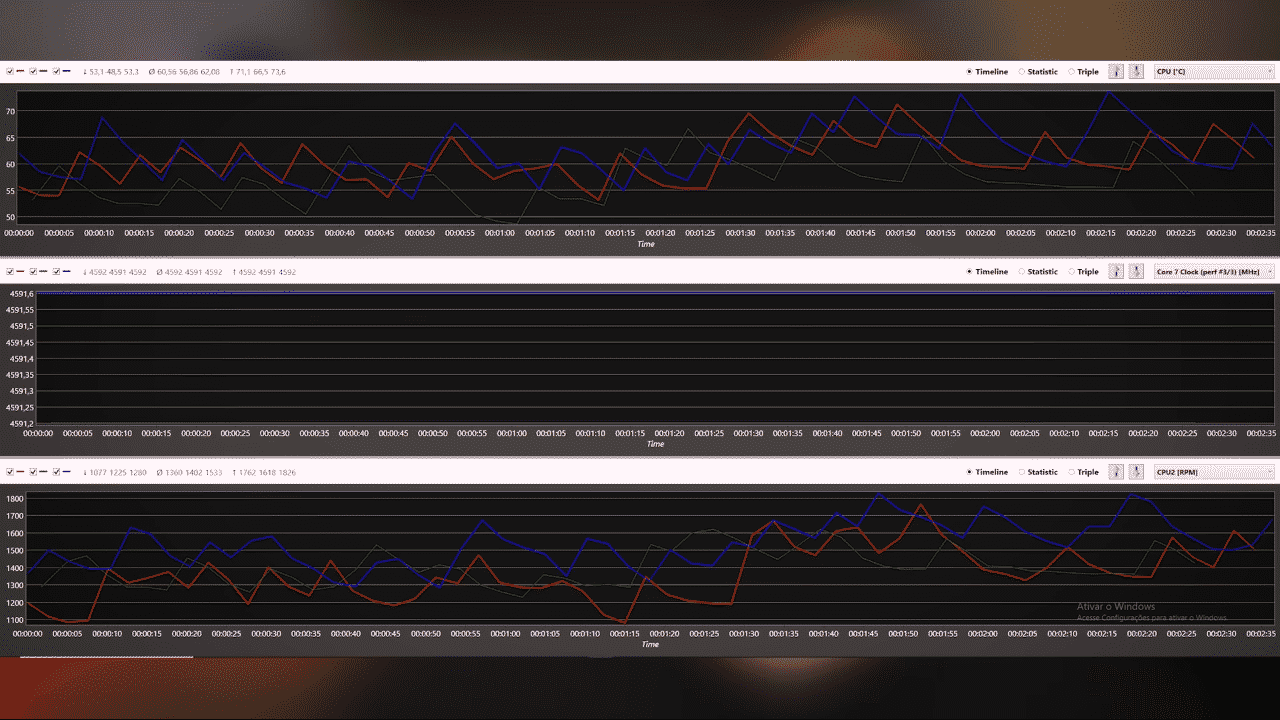Toggle the red series checkbox in CPU temperature panel
This screenshot has height=720, width=1280.
10,71
